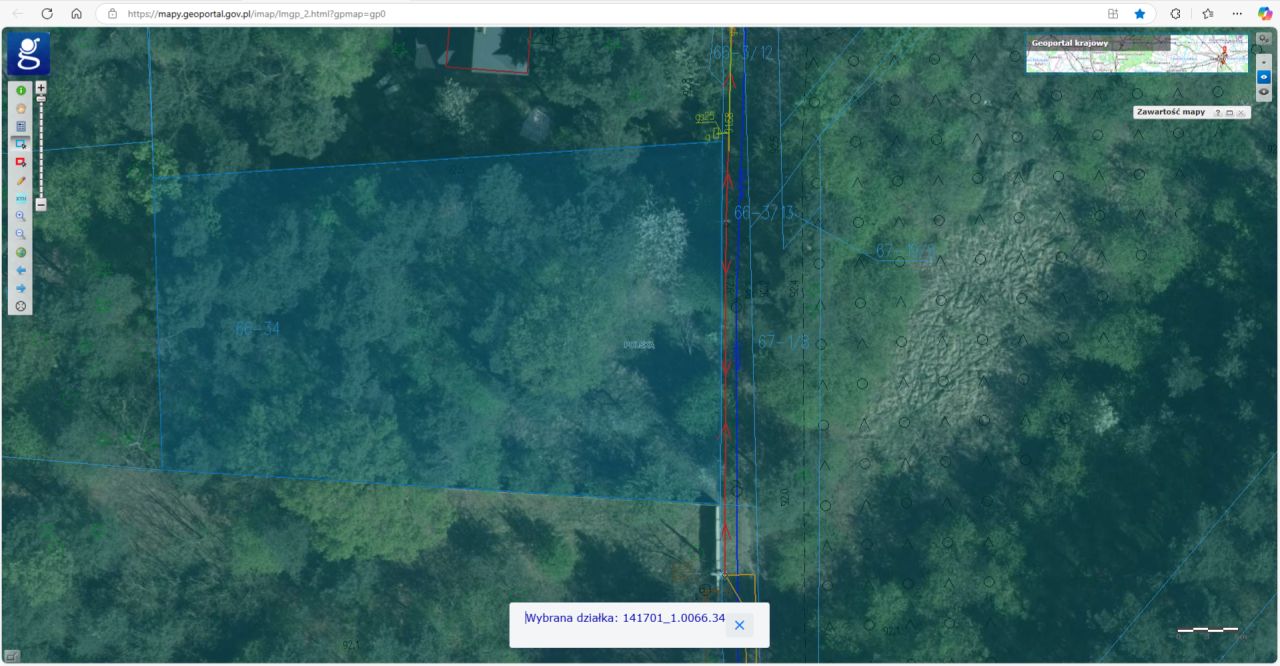
Task: Click the plus zoom button
Action: pos(41,87)
